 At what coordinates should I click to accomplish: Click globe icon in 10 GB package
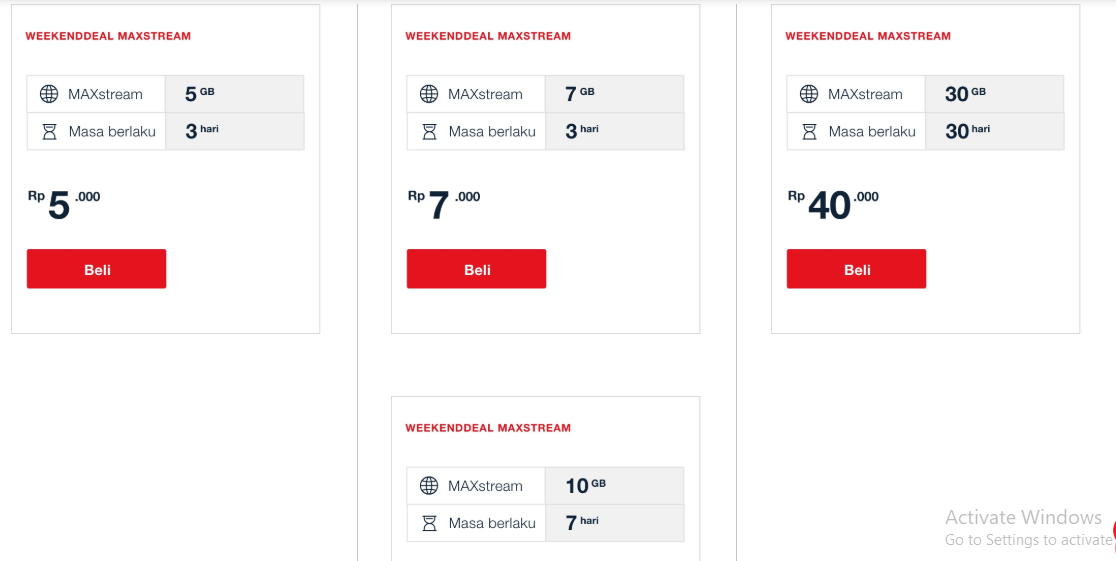[x=429, y=486]
